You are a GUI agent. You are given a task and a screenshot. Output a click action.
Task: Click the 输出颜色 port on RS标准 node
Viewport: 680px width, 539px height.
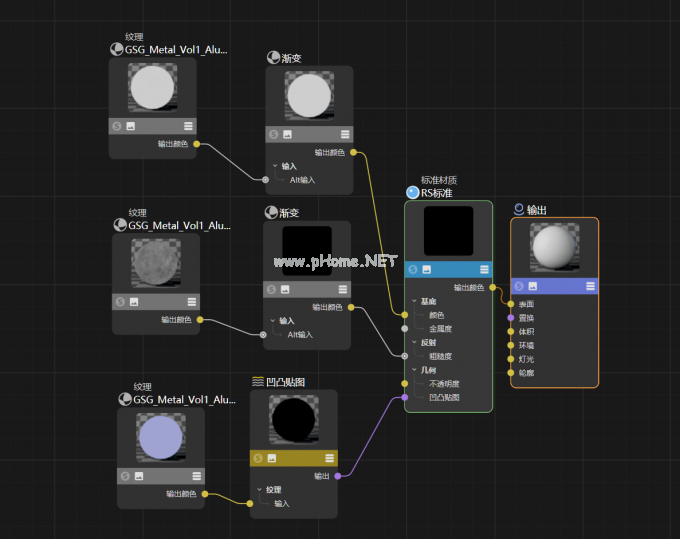coord(493,287)
